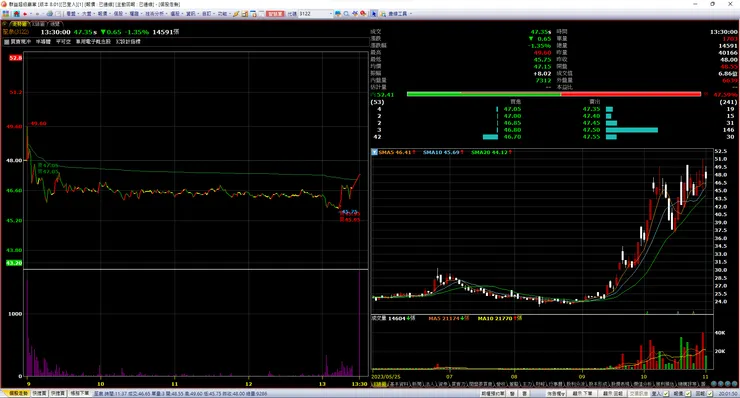Open the grid layout icon in the toolbar
The height and width of the screenshot is (398, 740).
click(6, 14)
